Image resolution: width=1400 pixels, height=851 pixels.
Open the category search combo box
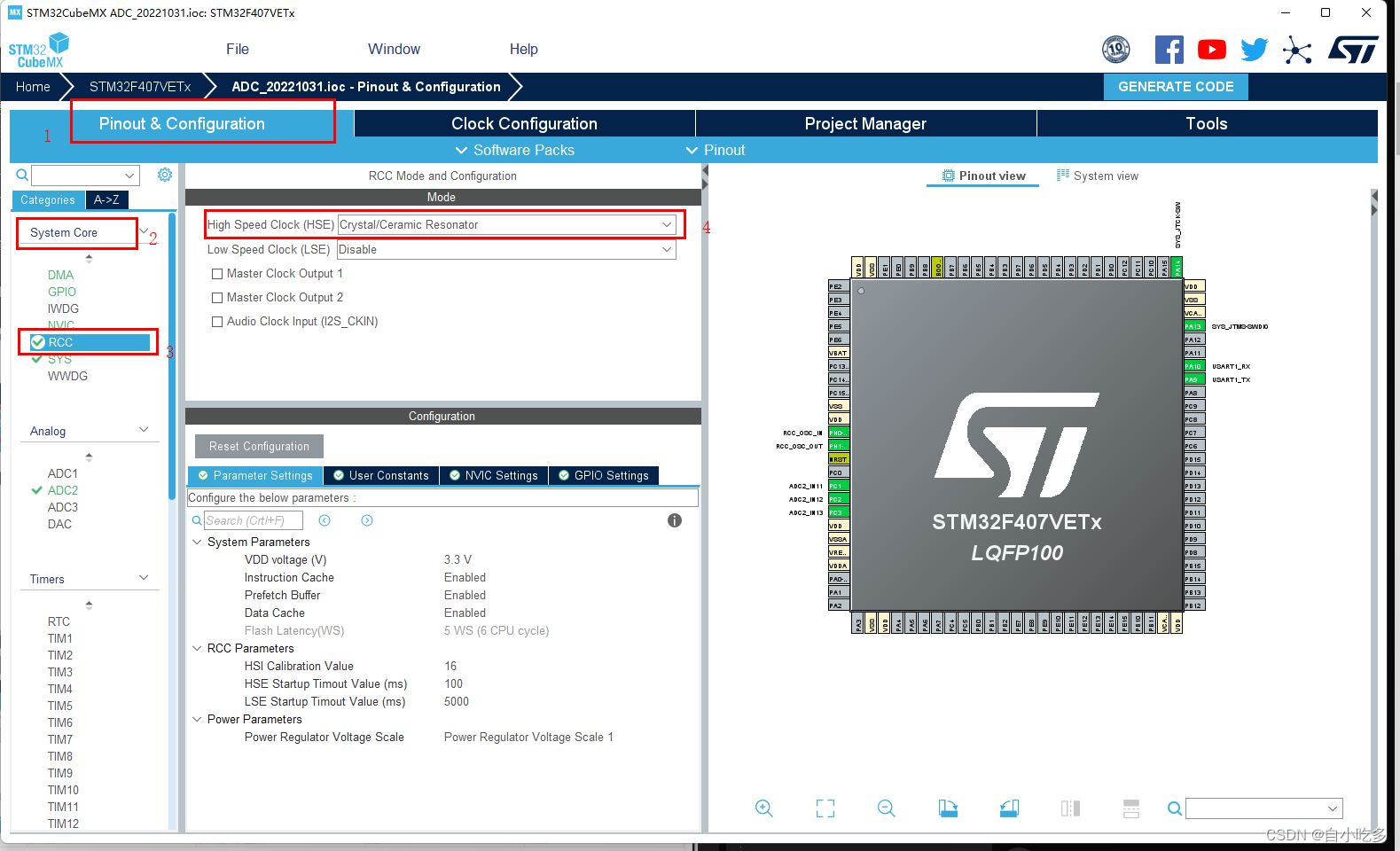coord(86,176)
